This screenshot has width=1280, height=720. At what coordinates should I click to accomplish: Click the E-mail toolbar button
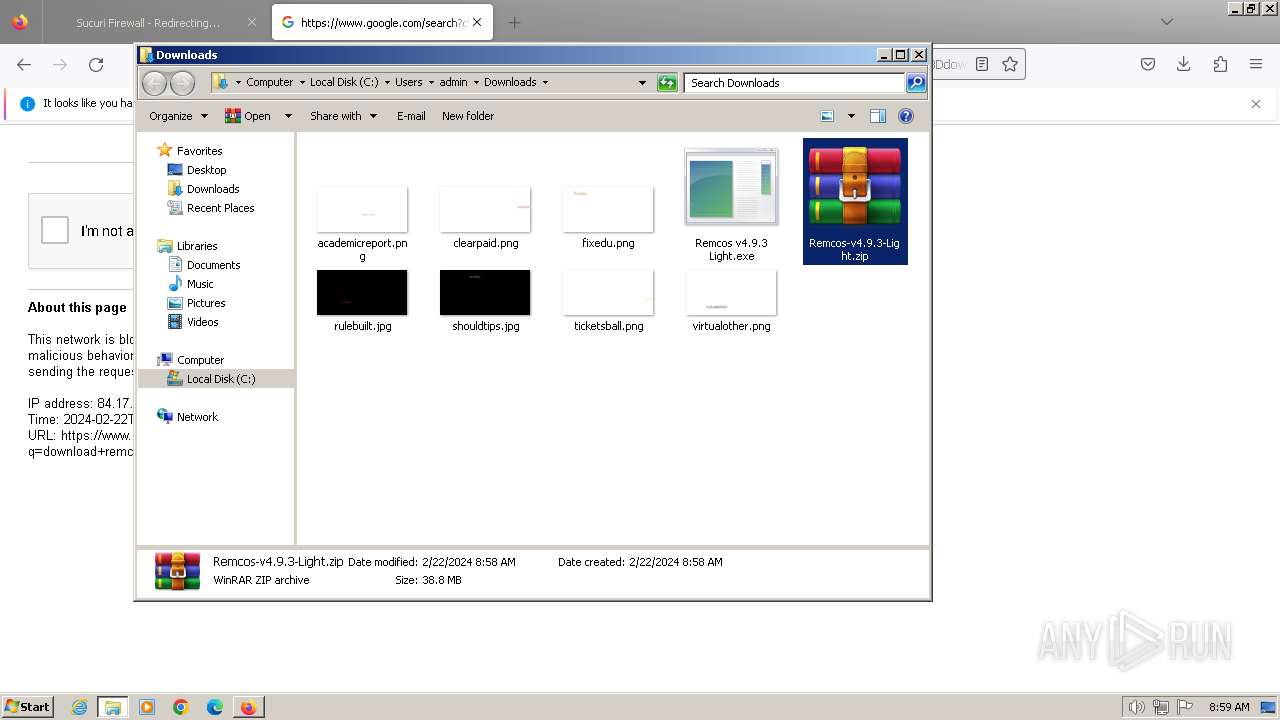click(411, 116)
